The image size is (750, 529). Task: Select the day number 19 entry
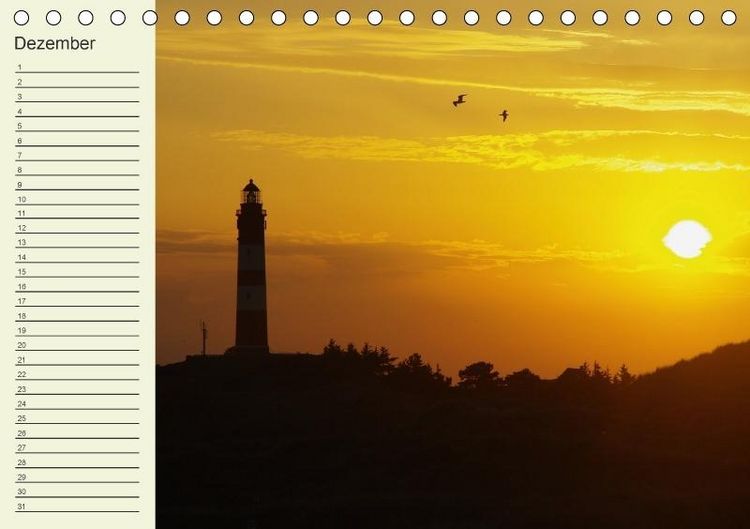tap(77, 330)
